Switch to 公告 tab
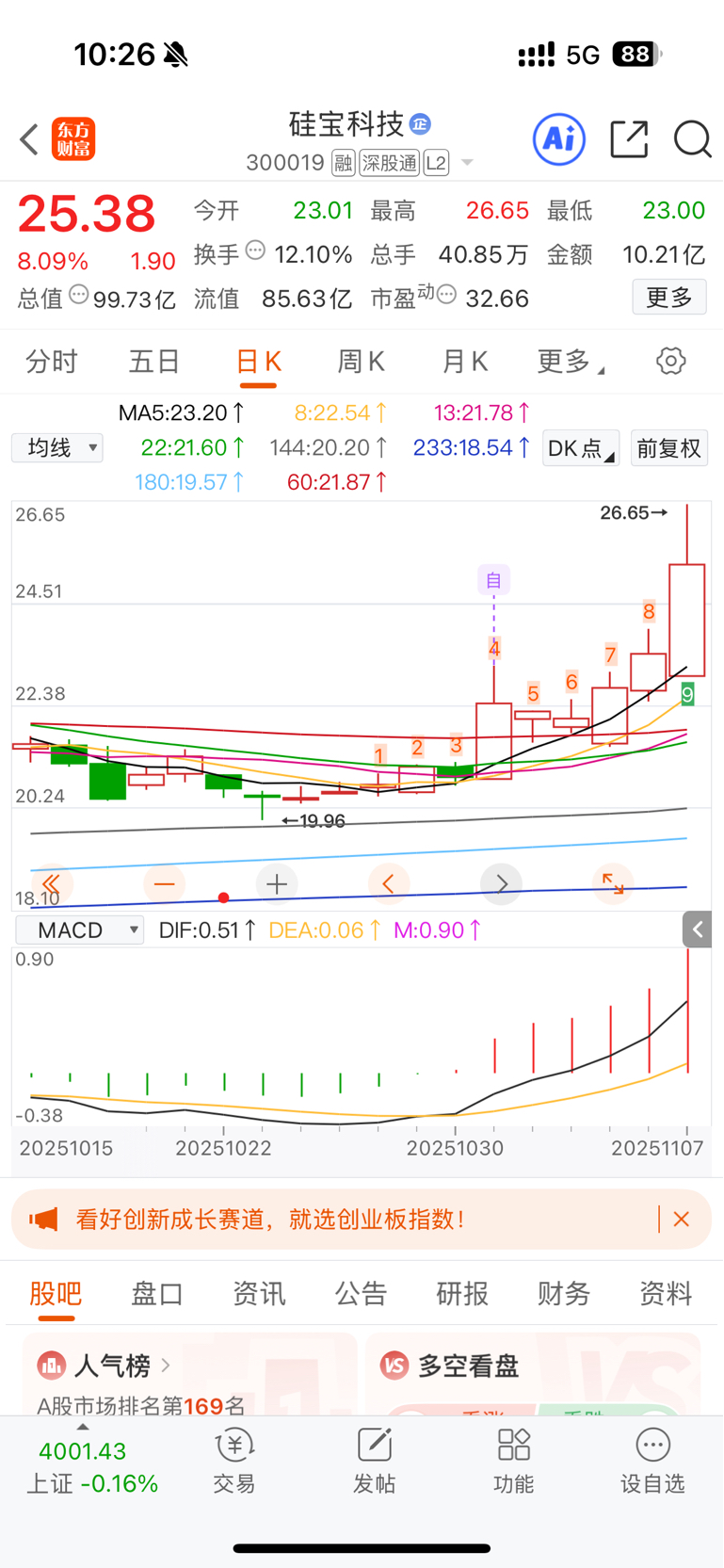 tap(361, 1294)
